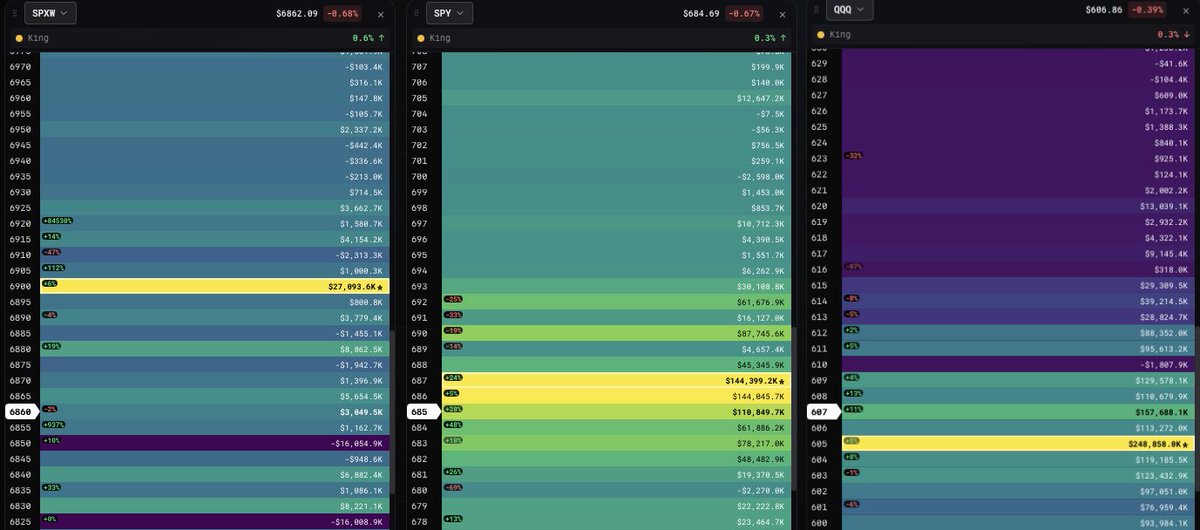Click the star icon beside $27,093.6K
1200x530 pixels.
[380, 286]
